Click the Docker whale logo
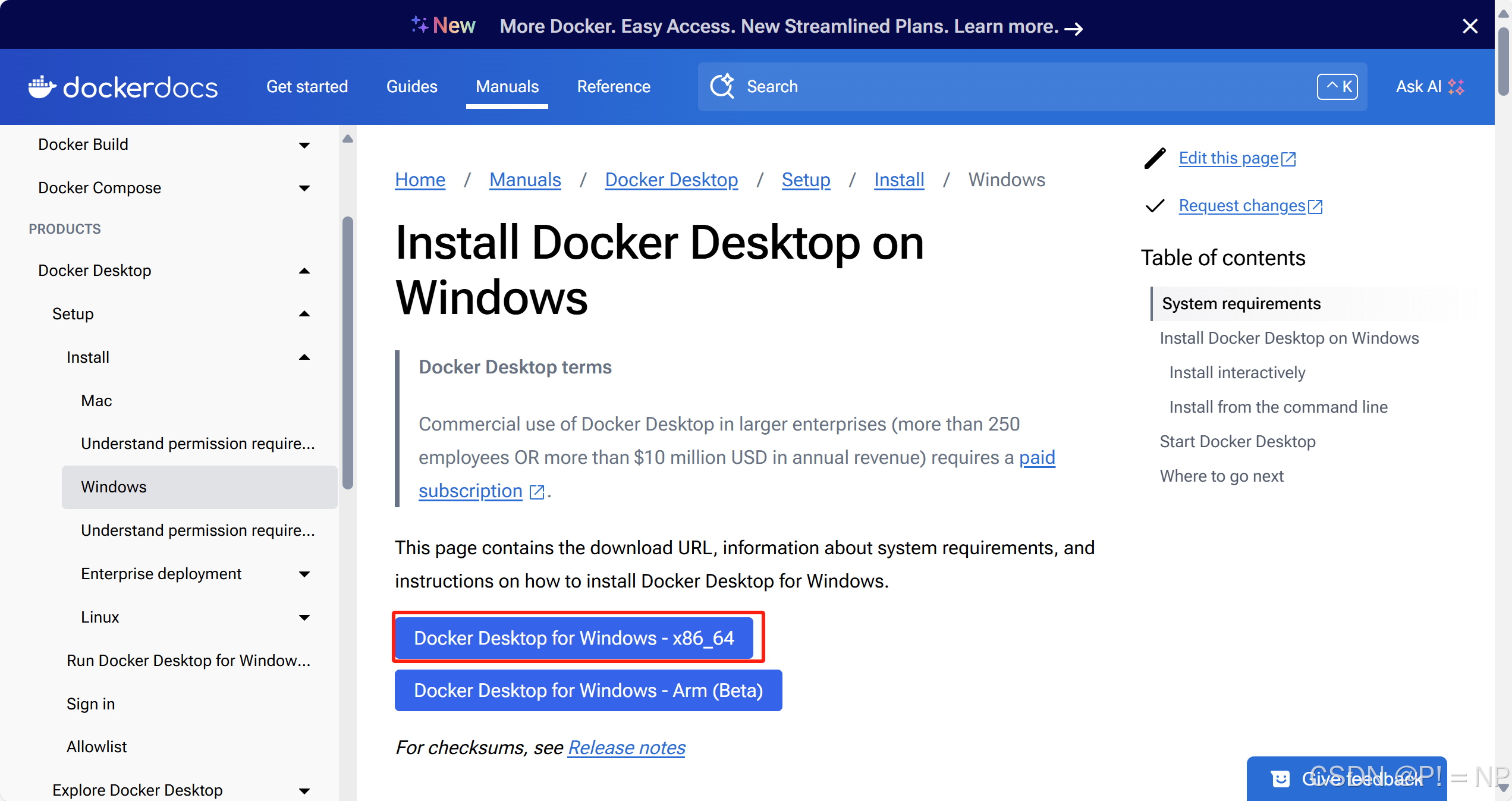 click(x=42, y=87)
